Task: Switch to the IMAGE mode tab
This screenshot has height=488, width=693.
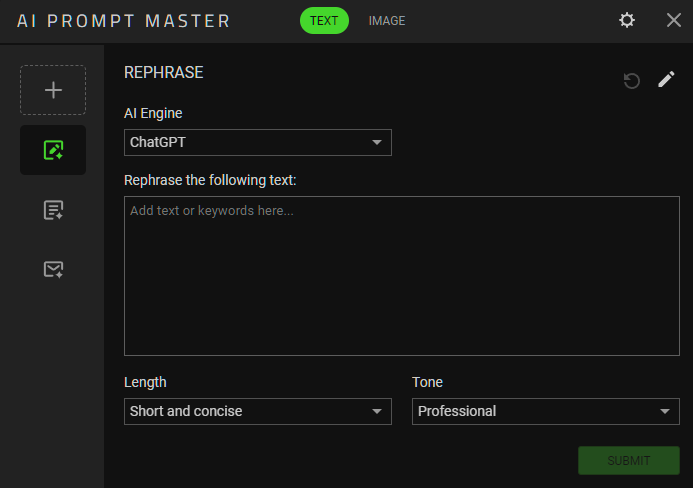Action: [x=387, y=21]
